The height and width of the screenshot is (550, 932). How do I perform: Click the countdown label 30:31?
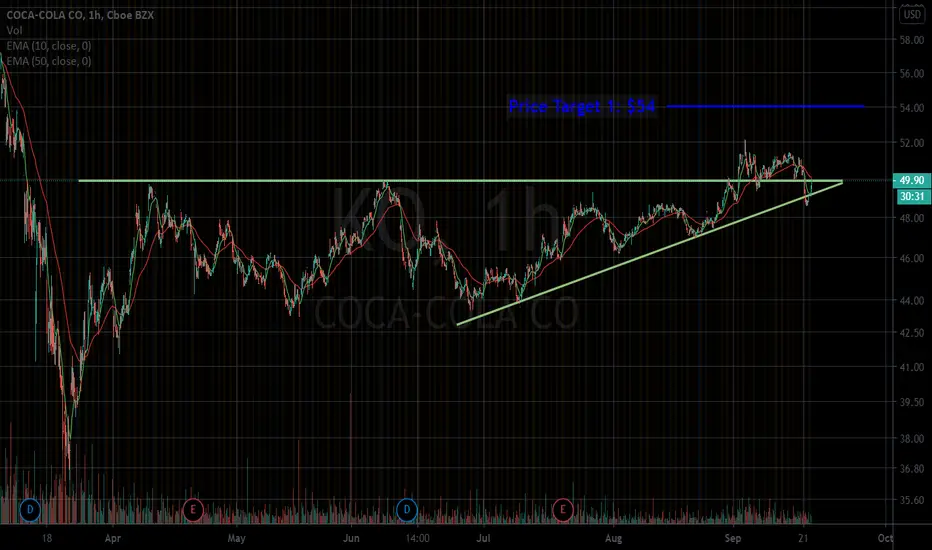[x=912, y=196]
